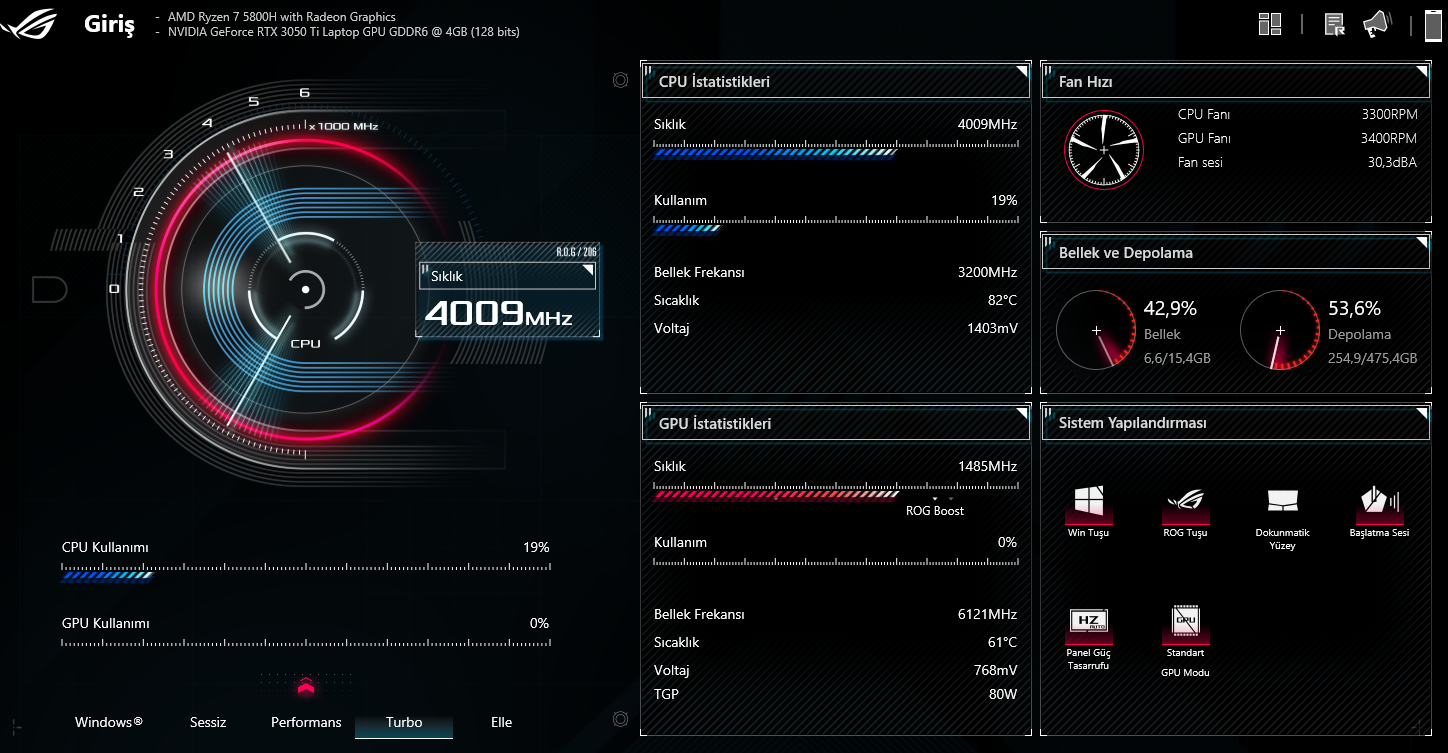Click the ROG Boost marker label
1448x753 pixels.
click(935, 511)
